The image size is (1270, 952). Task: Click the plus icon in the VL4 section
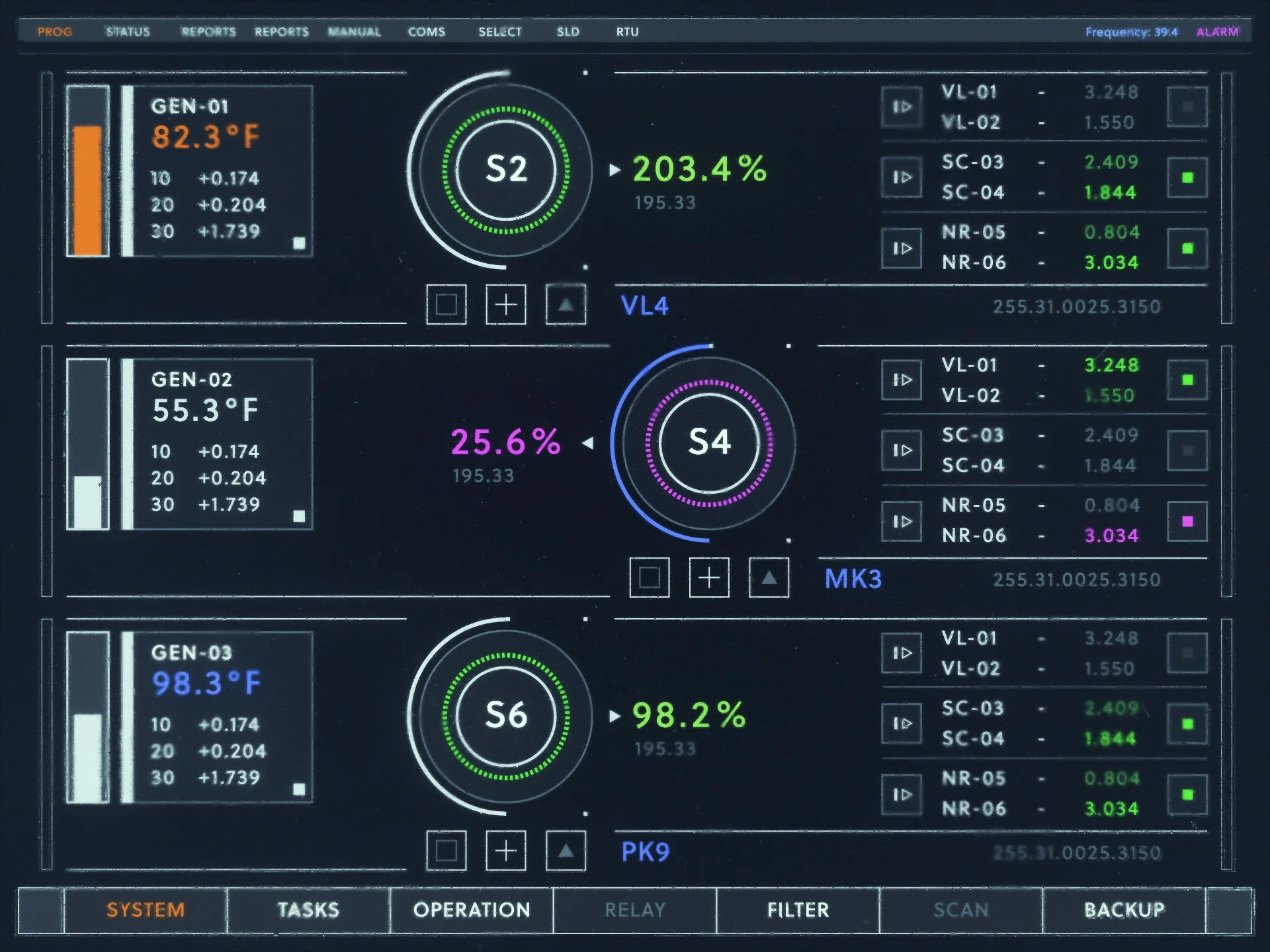click(506, 305)
